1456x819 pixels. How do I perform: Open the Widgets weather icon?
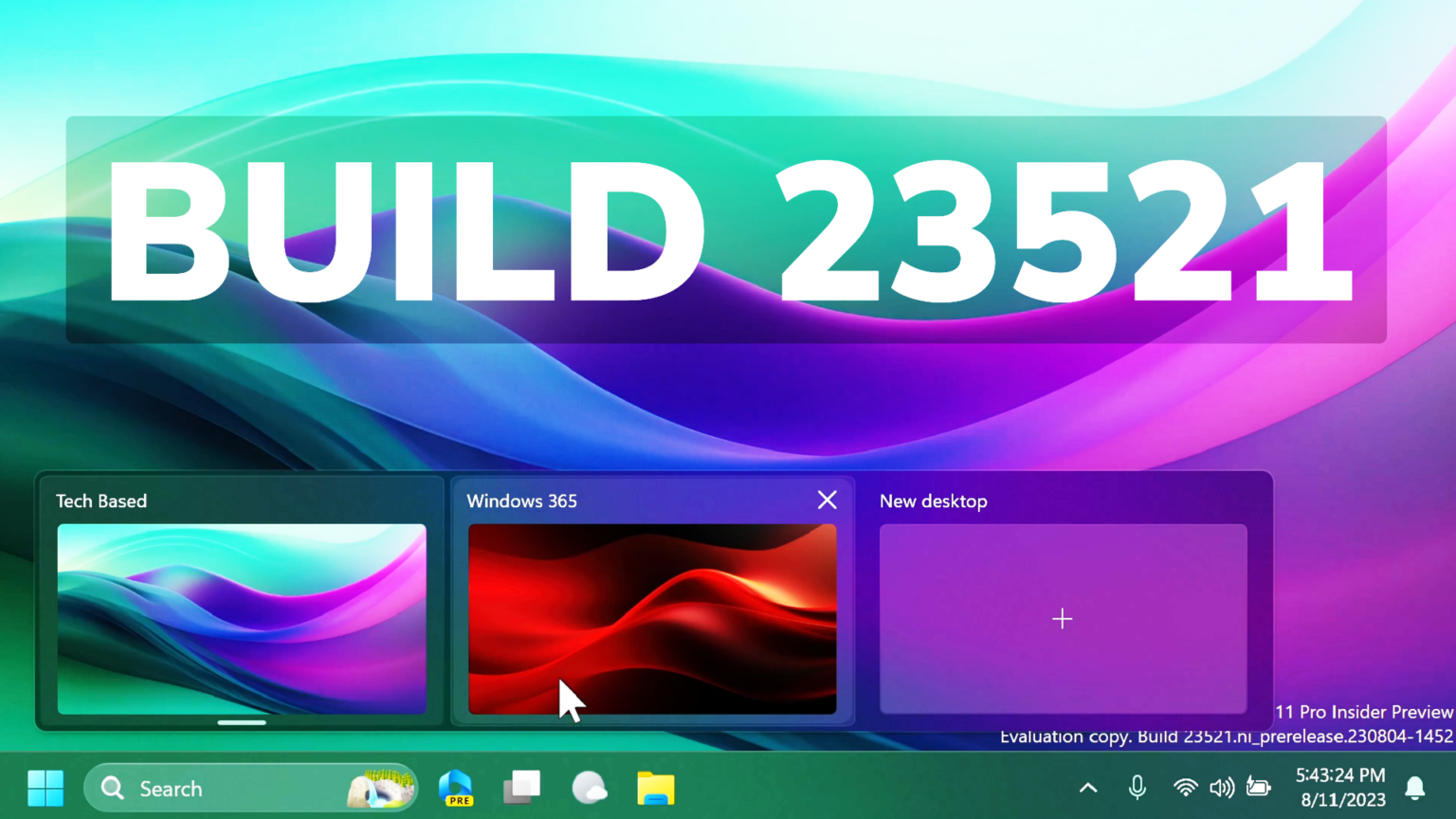589,787
